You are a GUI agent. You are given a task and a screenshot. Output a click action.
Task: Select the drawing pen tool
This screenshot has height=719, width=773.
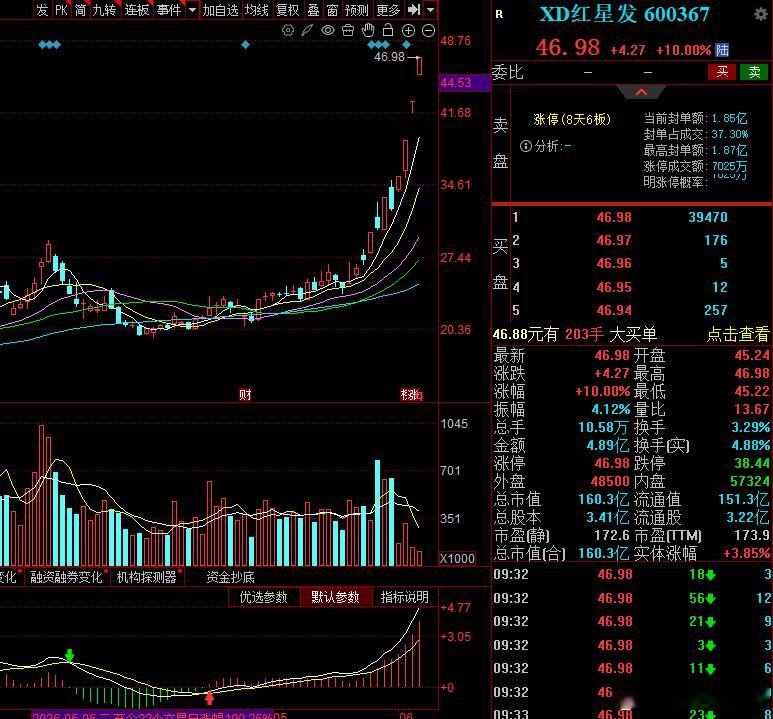307,31
